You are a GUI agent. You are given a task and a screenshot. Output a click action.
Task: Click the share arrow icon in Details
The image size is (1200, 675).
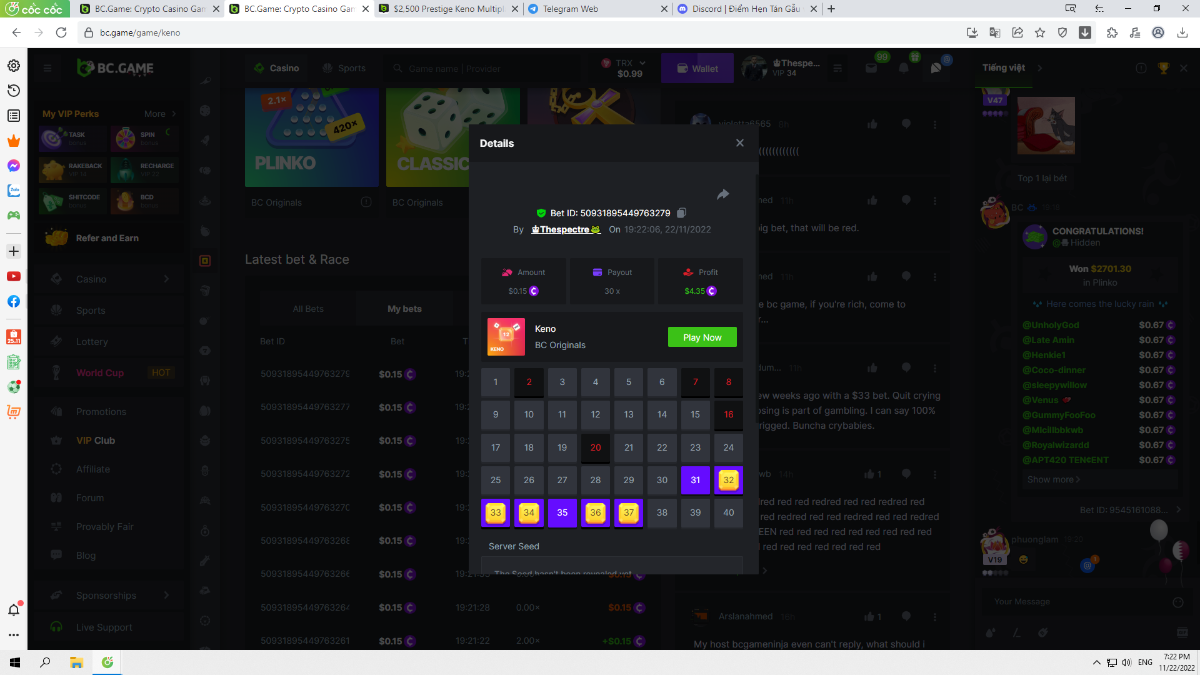tap(723, 194)
